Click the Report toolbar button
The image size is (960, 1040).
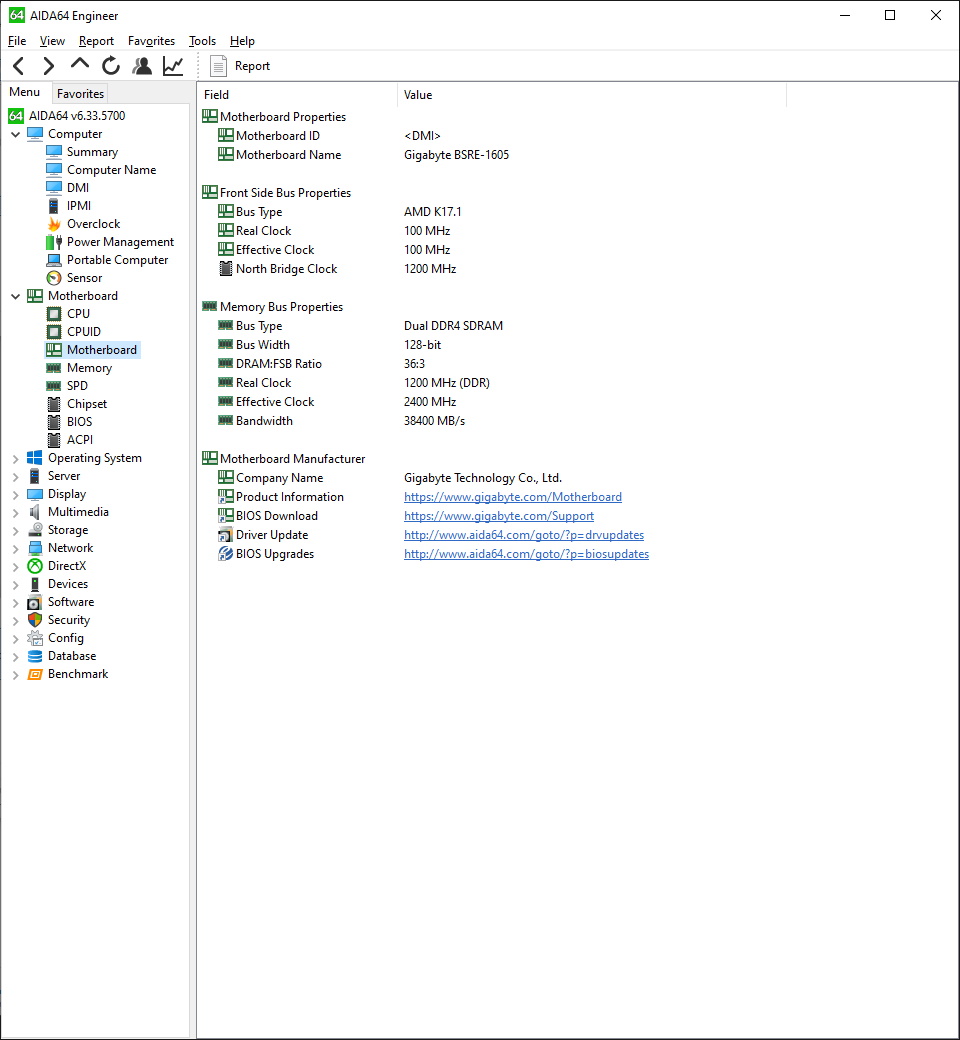tap(240, 66)
